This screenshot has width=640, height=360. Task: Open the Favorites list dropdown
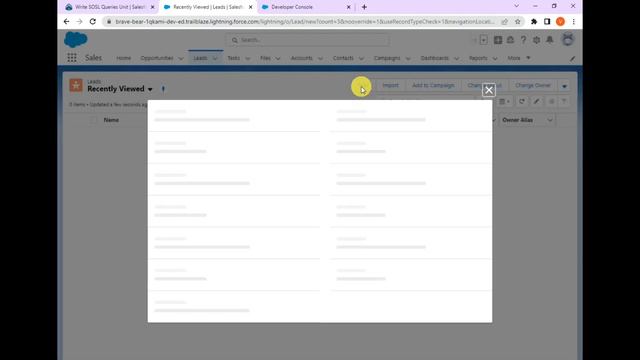point(484,40)
